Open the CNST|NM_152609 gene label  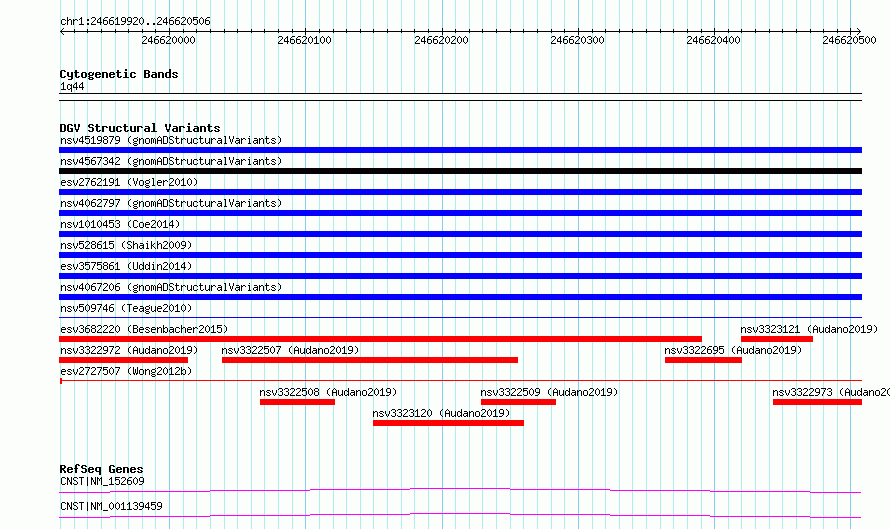coord(102,481)
